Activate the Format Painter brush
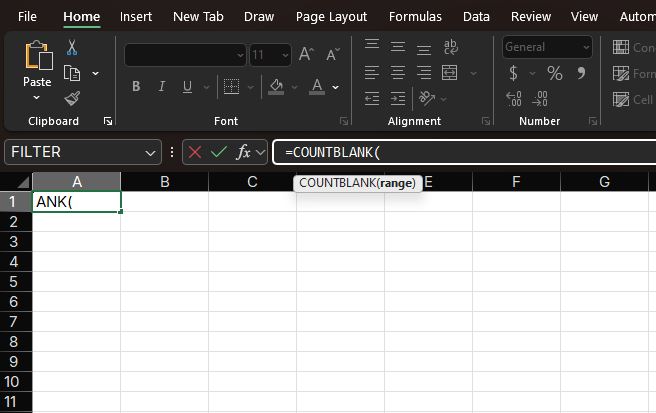 click(72, 99)
